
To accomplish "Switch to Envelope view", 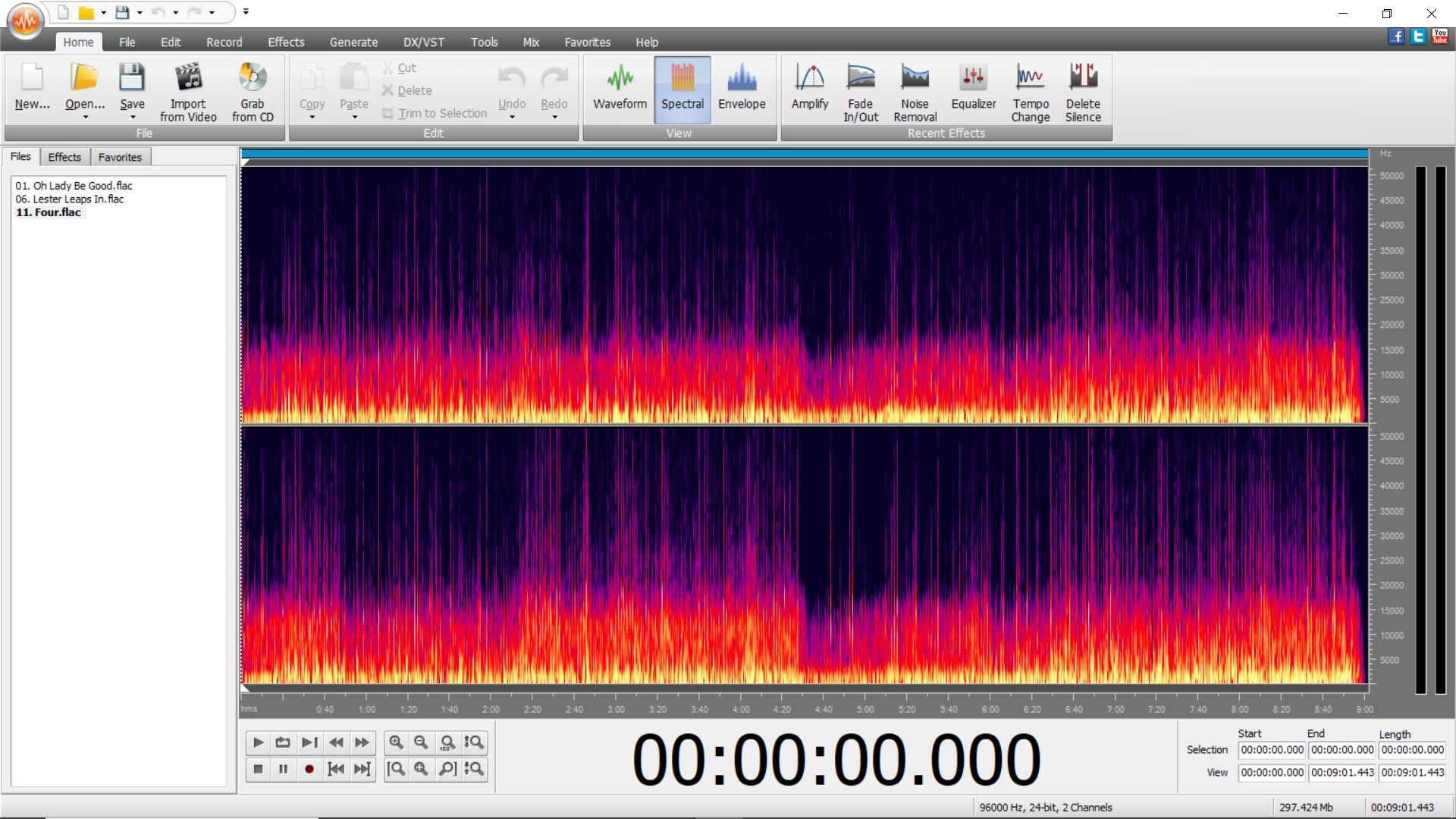I will pos(741,89).
